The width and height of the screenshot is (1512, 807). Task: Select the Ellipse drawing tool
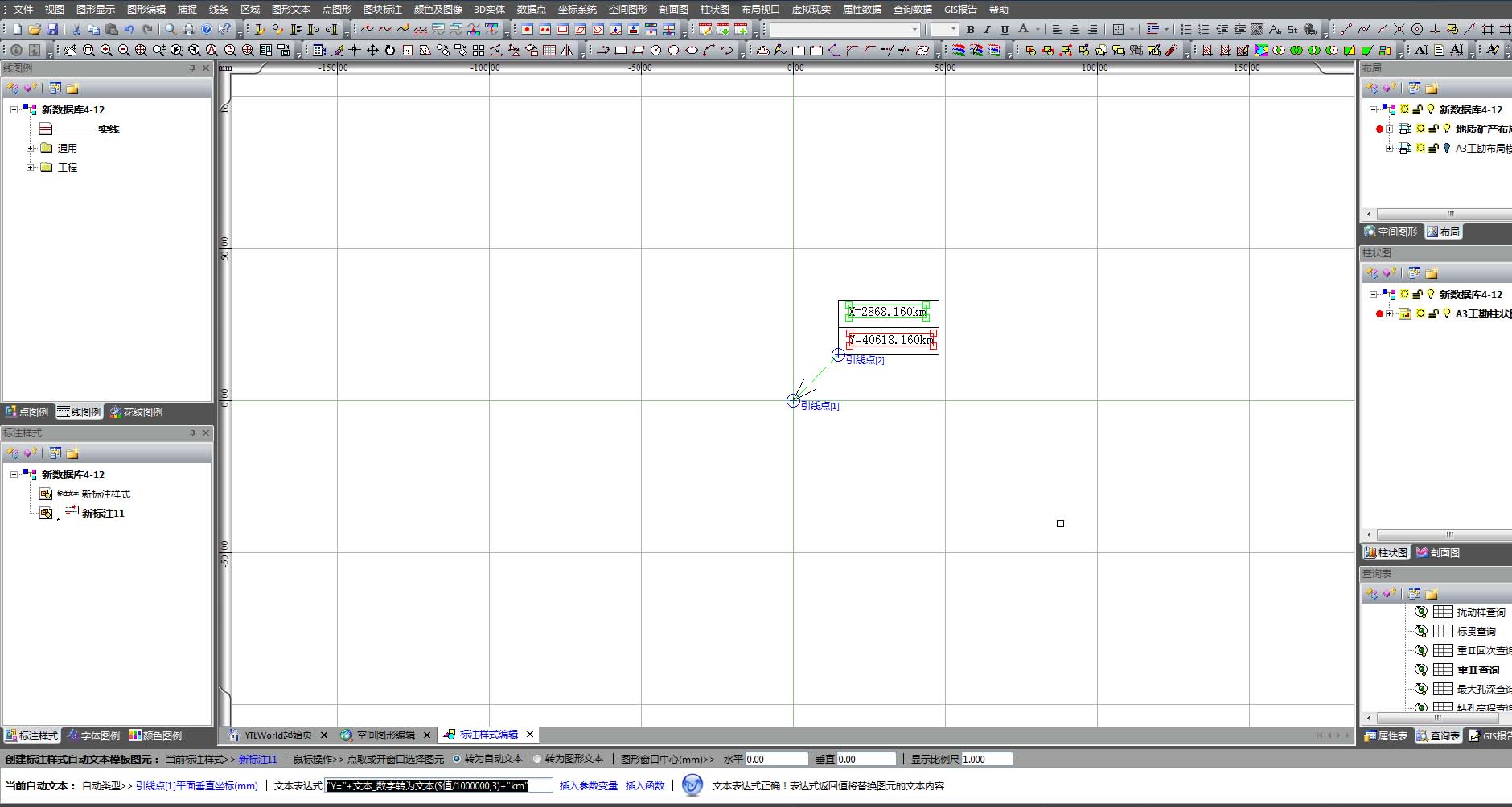(692, 50)
